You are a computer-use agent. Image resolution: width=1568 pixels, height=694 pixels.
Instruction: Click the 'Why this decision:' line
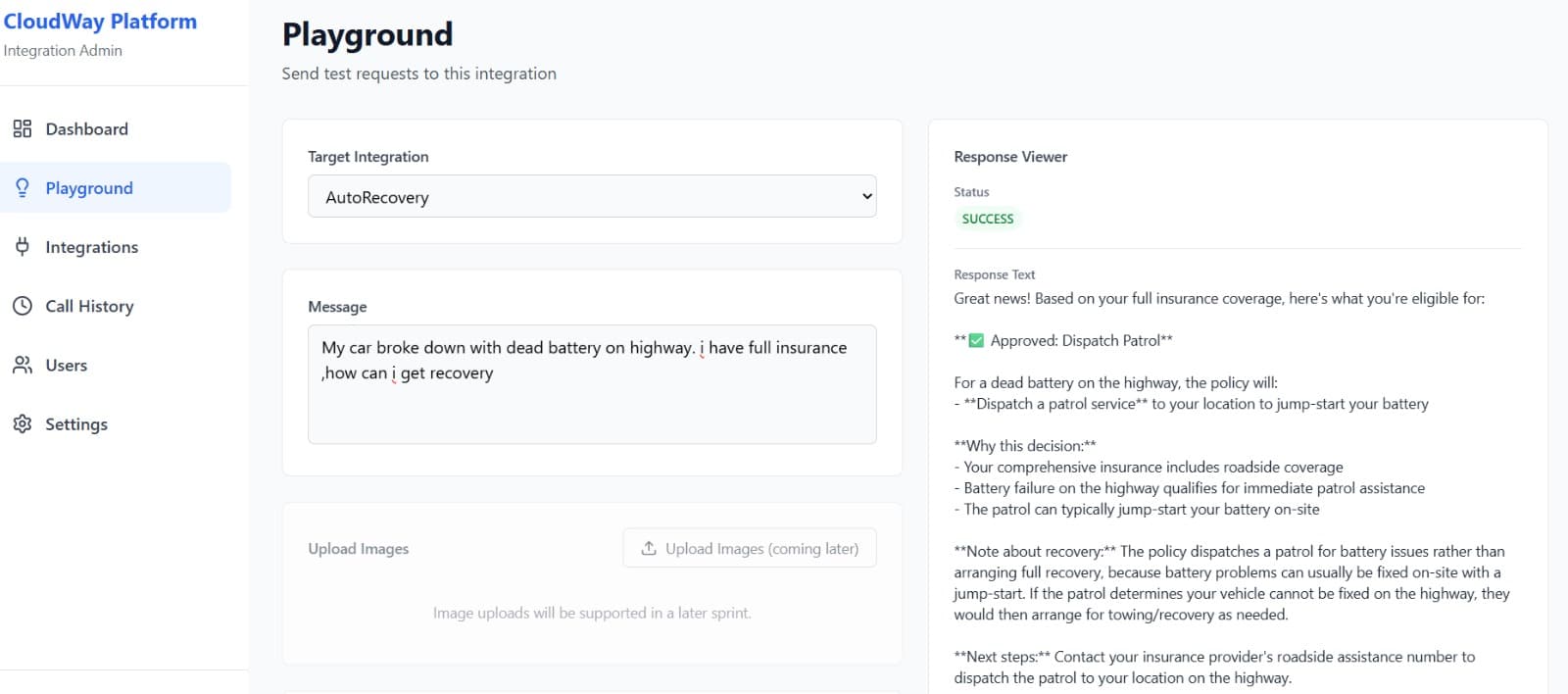point(1025,446)
